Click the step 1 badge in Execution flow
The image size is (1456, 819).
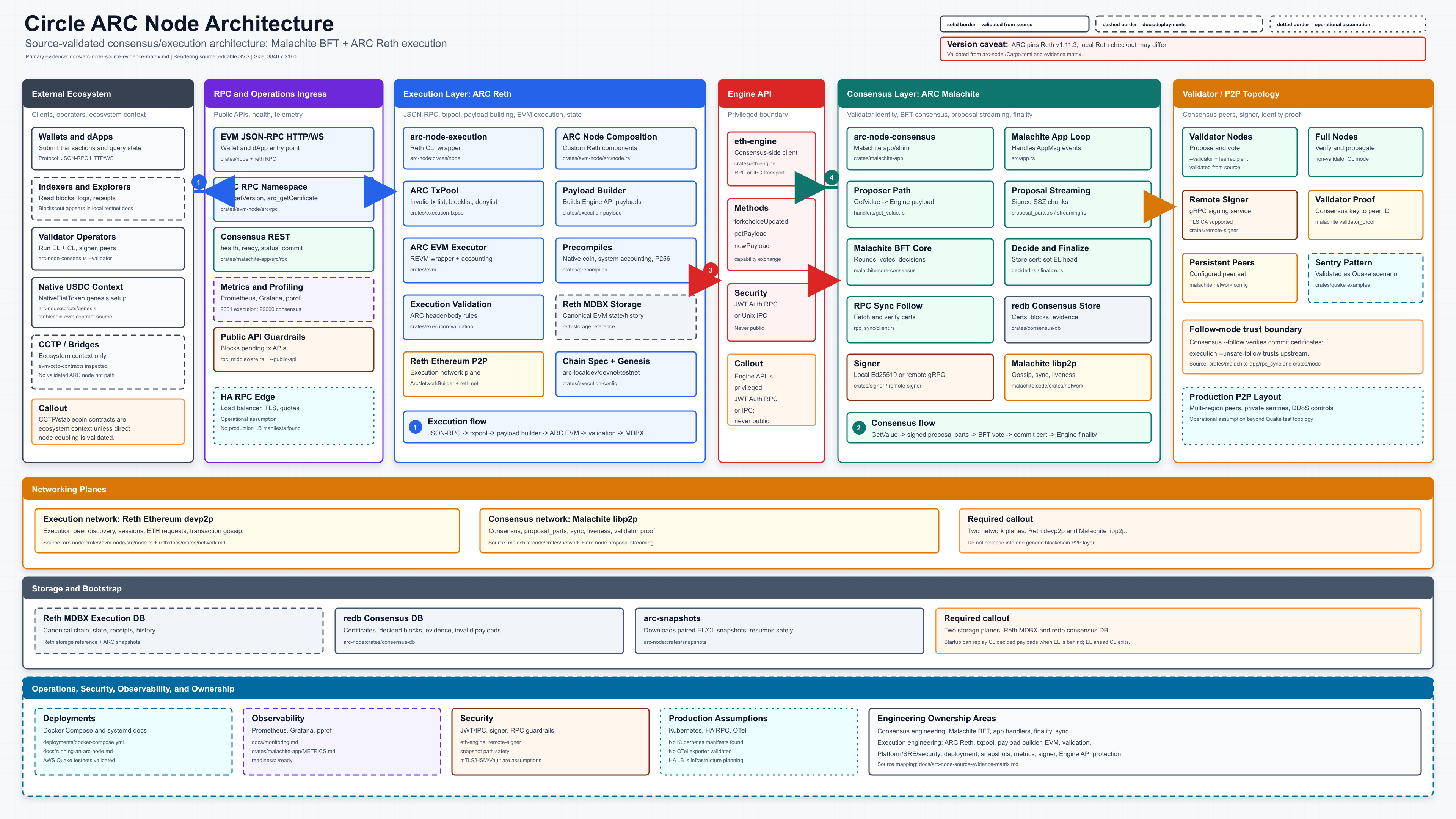415,427
